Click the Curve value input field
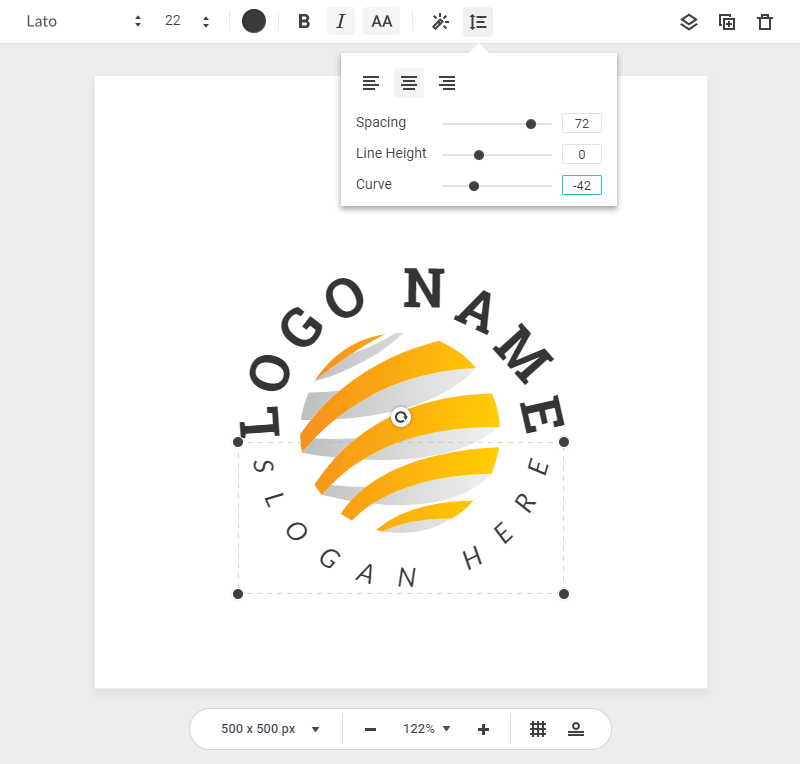 point(581,185)
